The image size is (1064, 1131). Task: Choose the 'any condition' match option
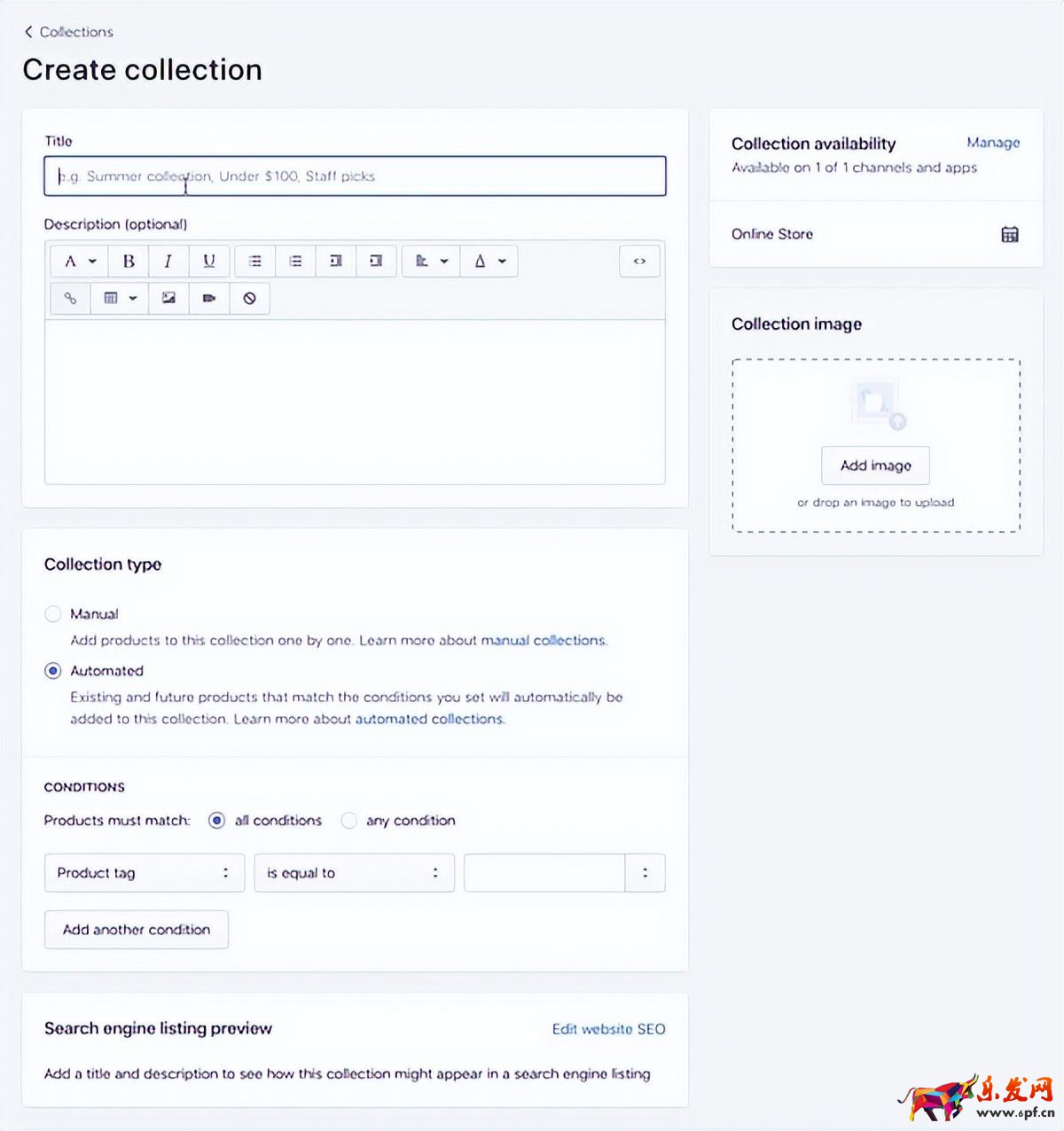pyautogui.click(x=349, y=821)
